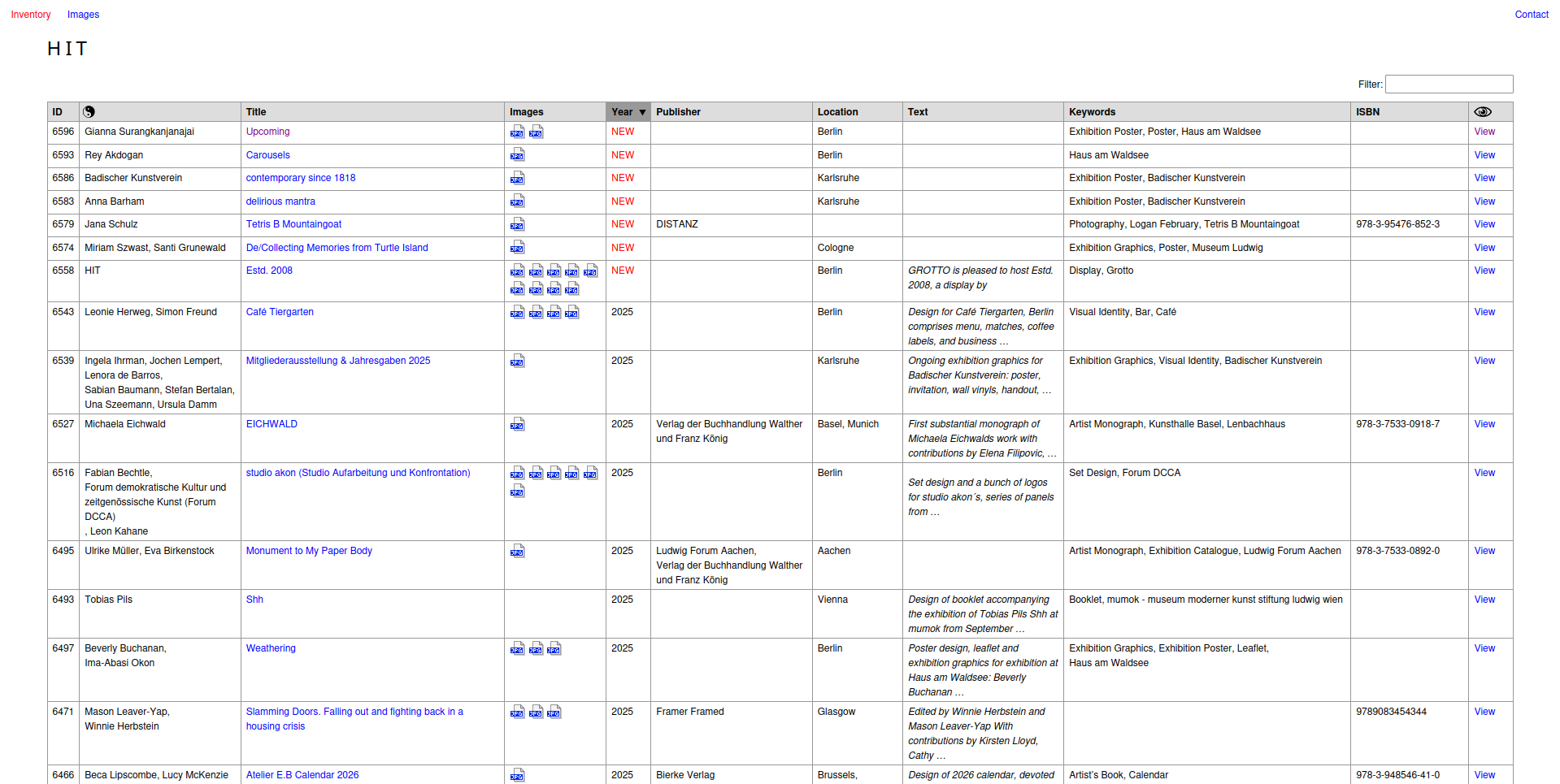Sort by Year column with arrow
1560x784 pixels.
(628, 112)
